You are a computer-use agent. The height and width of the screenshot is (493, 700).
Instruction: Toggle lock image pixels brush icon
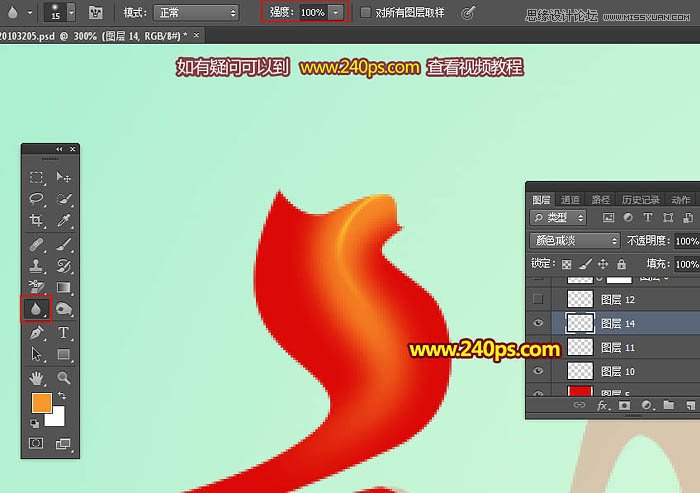click(585, 264)
